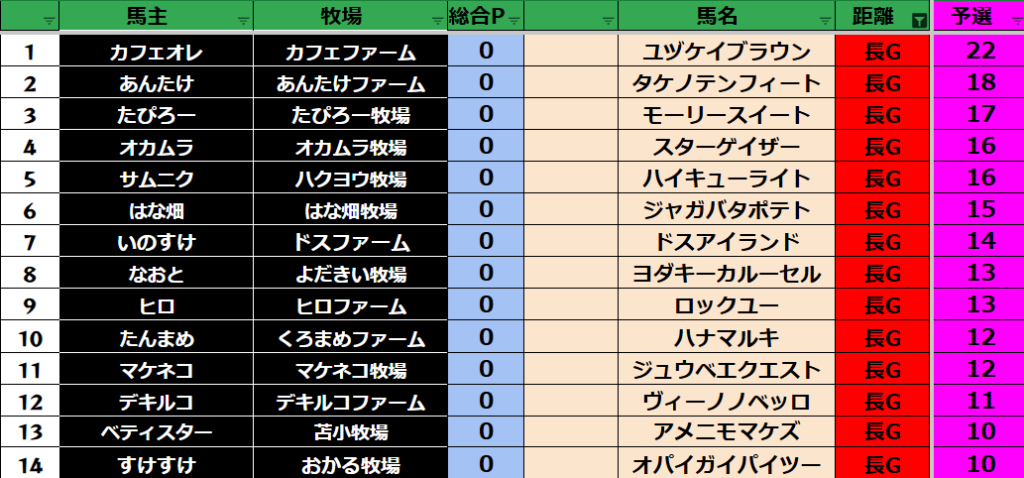Click the red 長G cell in row 4
Viewport: 1024px width, 478px height.
tap(883, 147)
